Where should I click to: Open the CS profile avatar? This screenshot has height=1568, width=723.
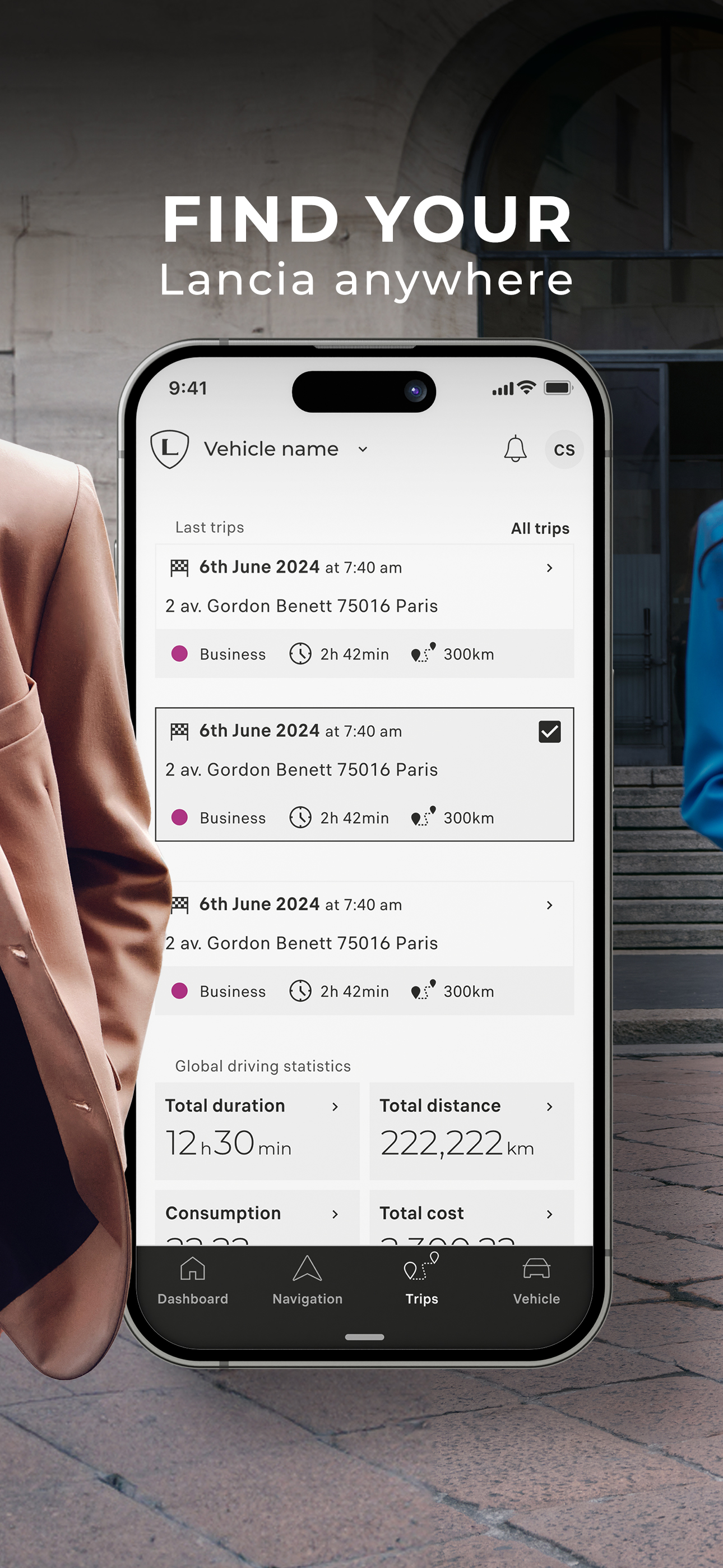tap(564, 449)
